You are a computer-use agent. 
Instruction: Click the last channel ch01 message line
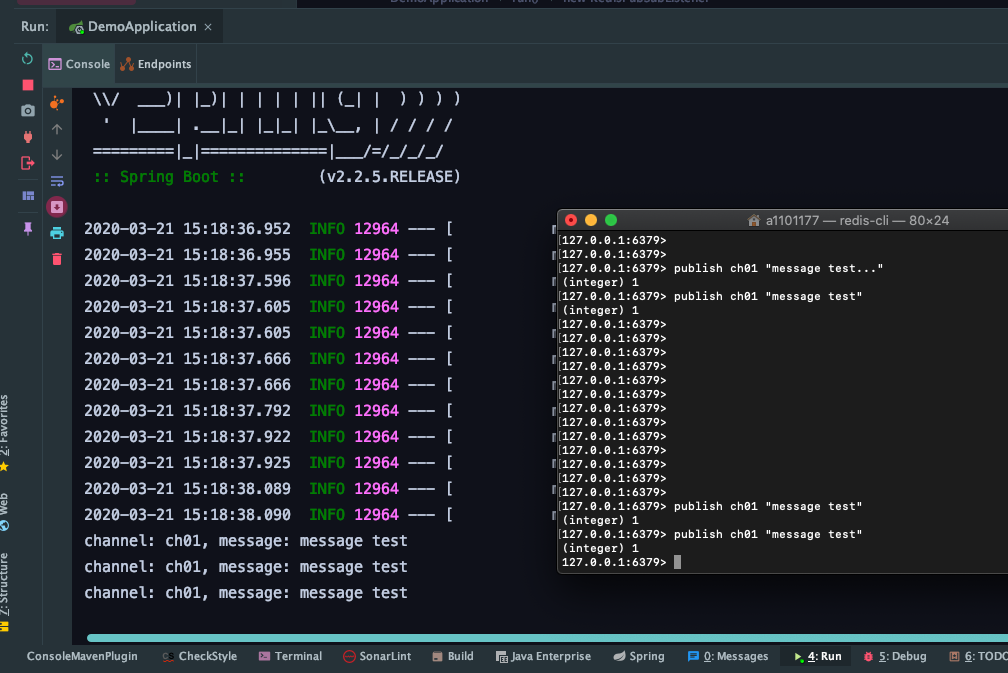(246, 593)
